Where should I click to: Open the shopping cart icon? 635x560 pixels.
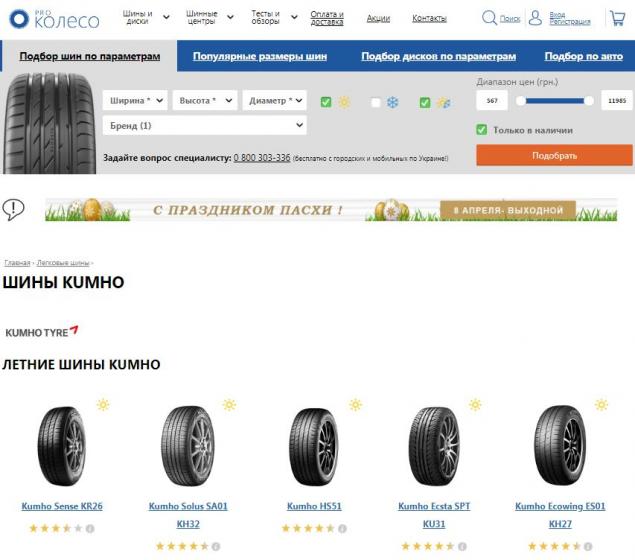click(617, 18)
